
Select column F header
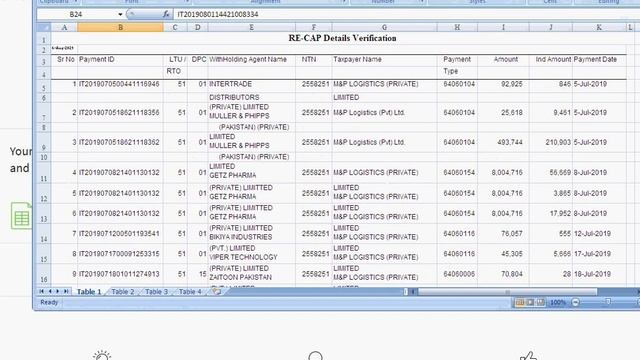313,27
